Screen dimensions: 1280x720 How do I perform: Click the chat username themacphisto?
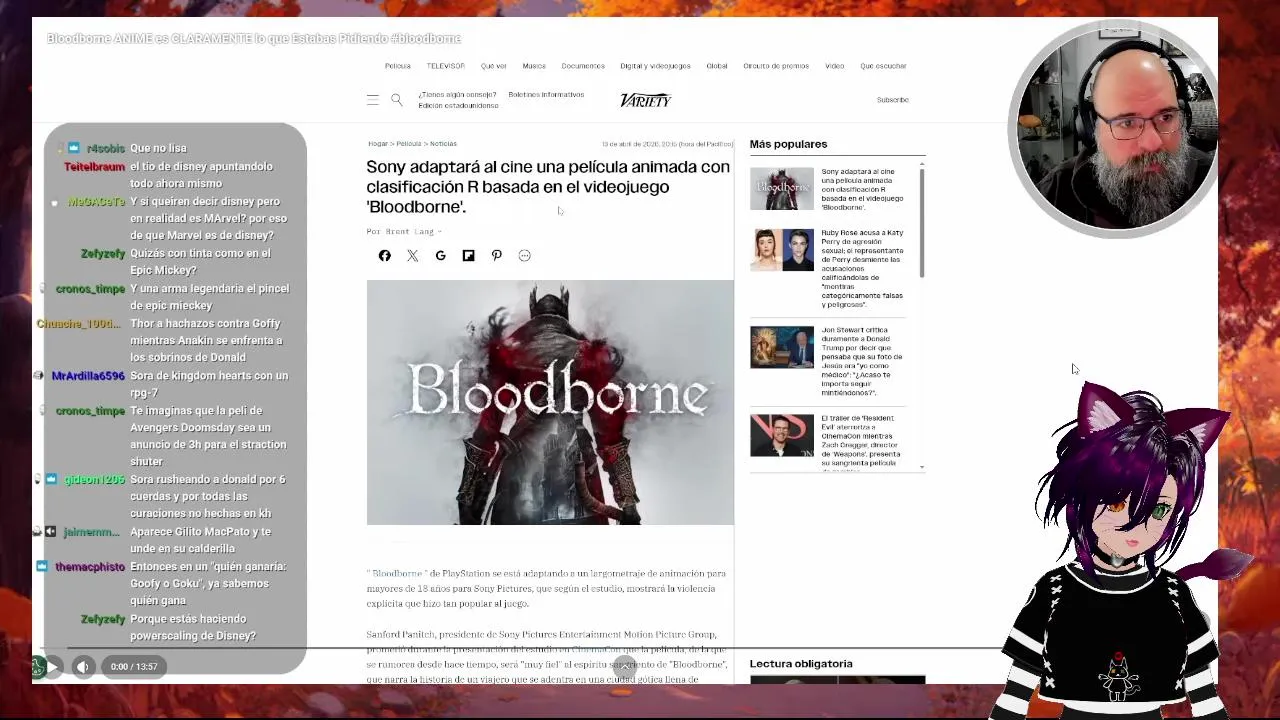90,567
